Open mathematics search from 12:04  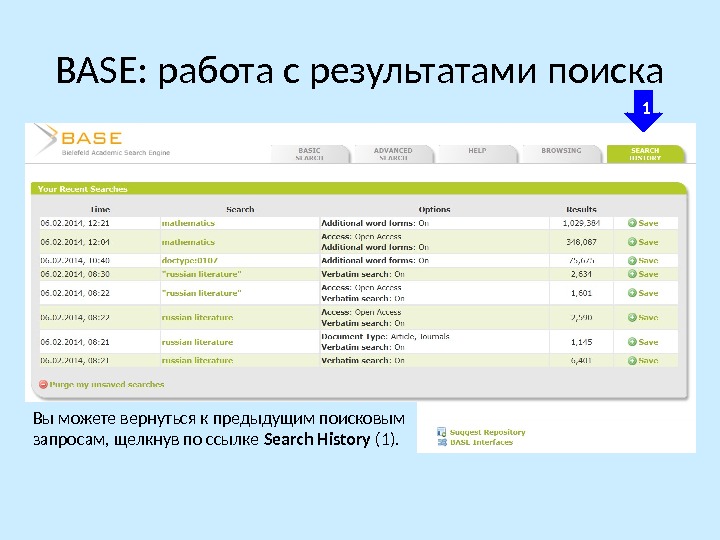188,242
